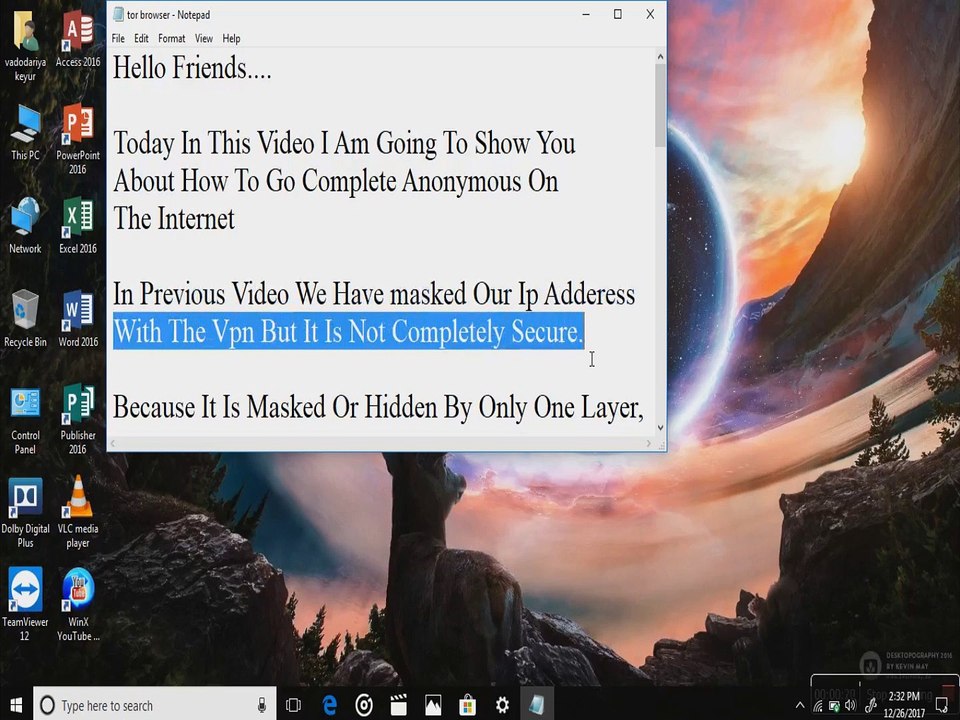Open the View menu in Notepad
The image size is (960, 720).
(204, 39)
